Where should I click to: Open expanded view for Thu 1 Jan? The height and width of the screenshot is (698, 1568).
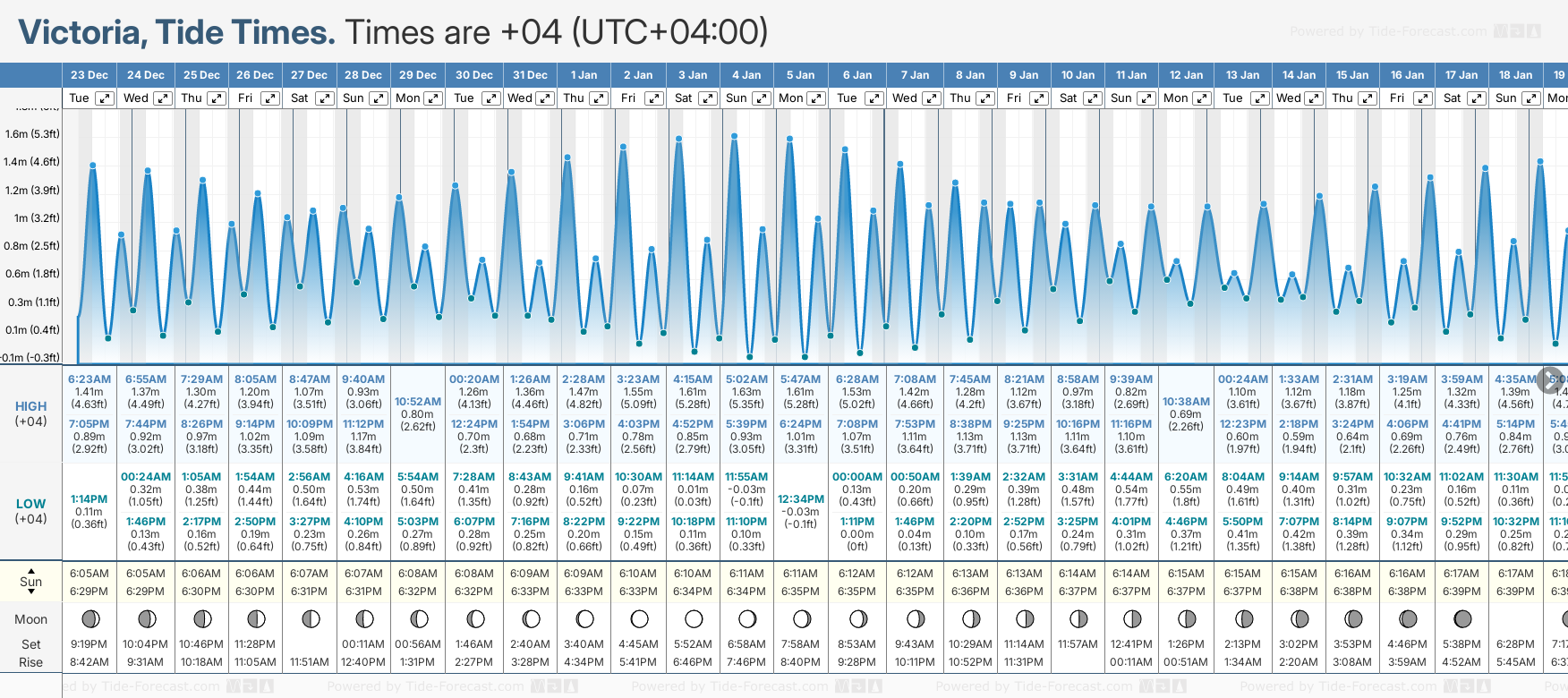600,98
